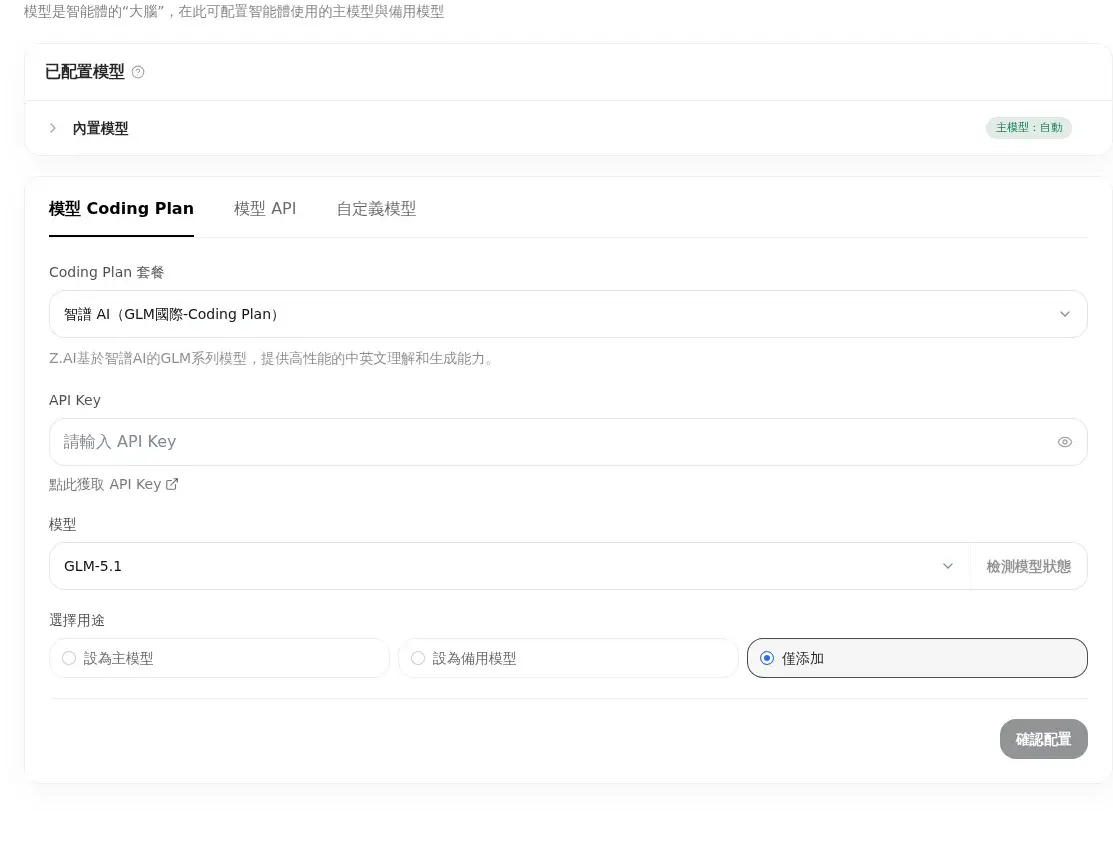The image size is (1113, 847).
Task: Select the 設為主模型 radio option
Action: coord(219,658)
